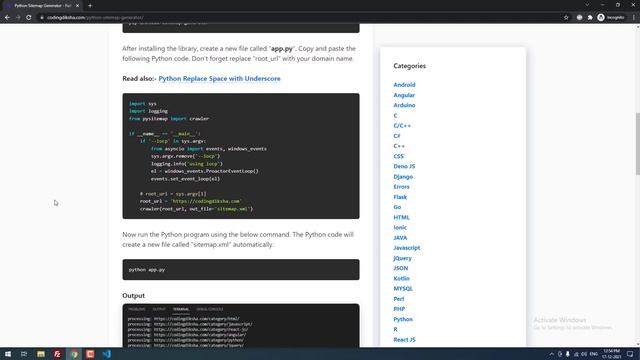
Task: Open Task View on the taskbar
Action: 24,354
